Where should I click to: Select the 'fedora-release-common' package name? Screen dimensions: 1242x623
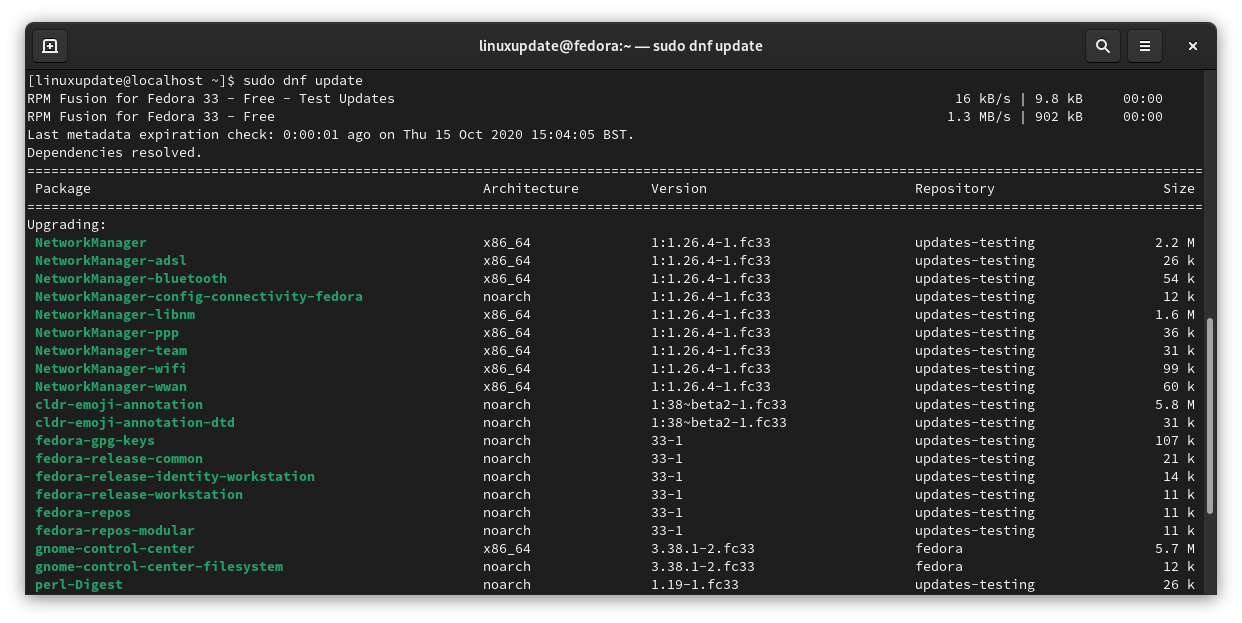point(119,458)
